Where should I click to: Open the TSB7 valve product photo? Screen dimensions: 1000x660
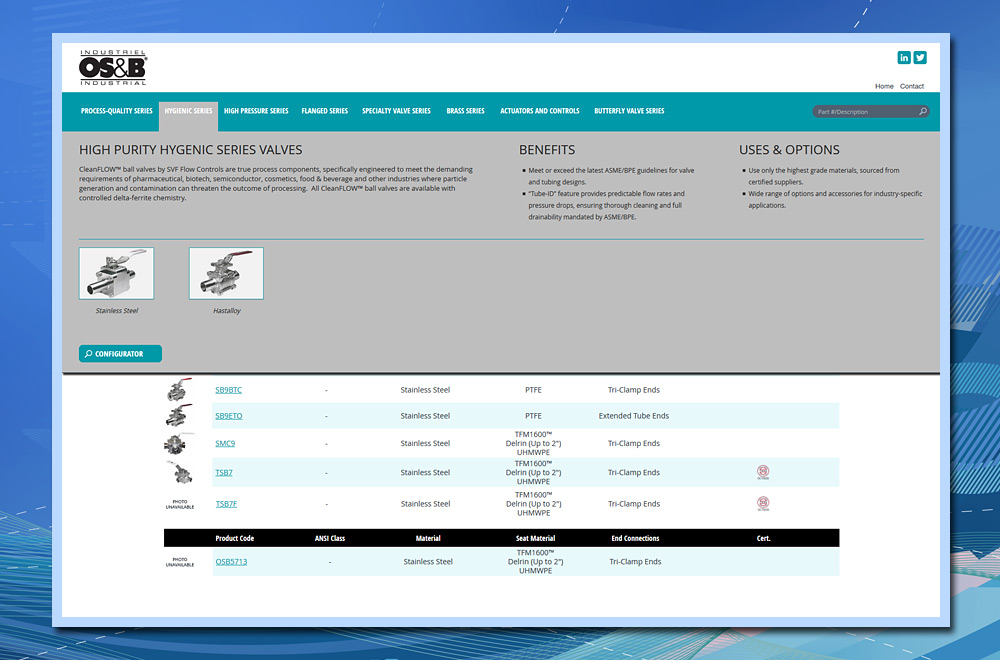[179, 472]
